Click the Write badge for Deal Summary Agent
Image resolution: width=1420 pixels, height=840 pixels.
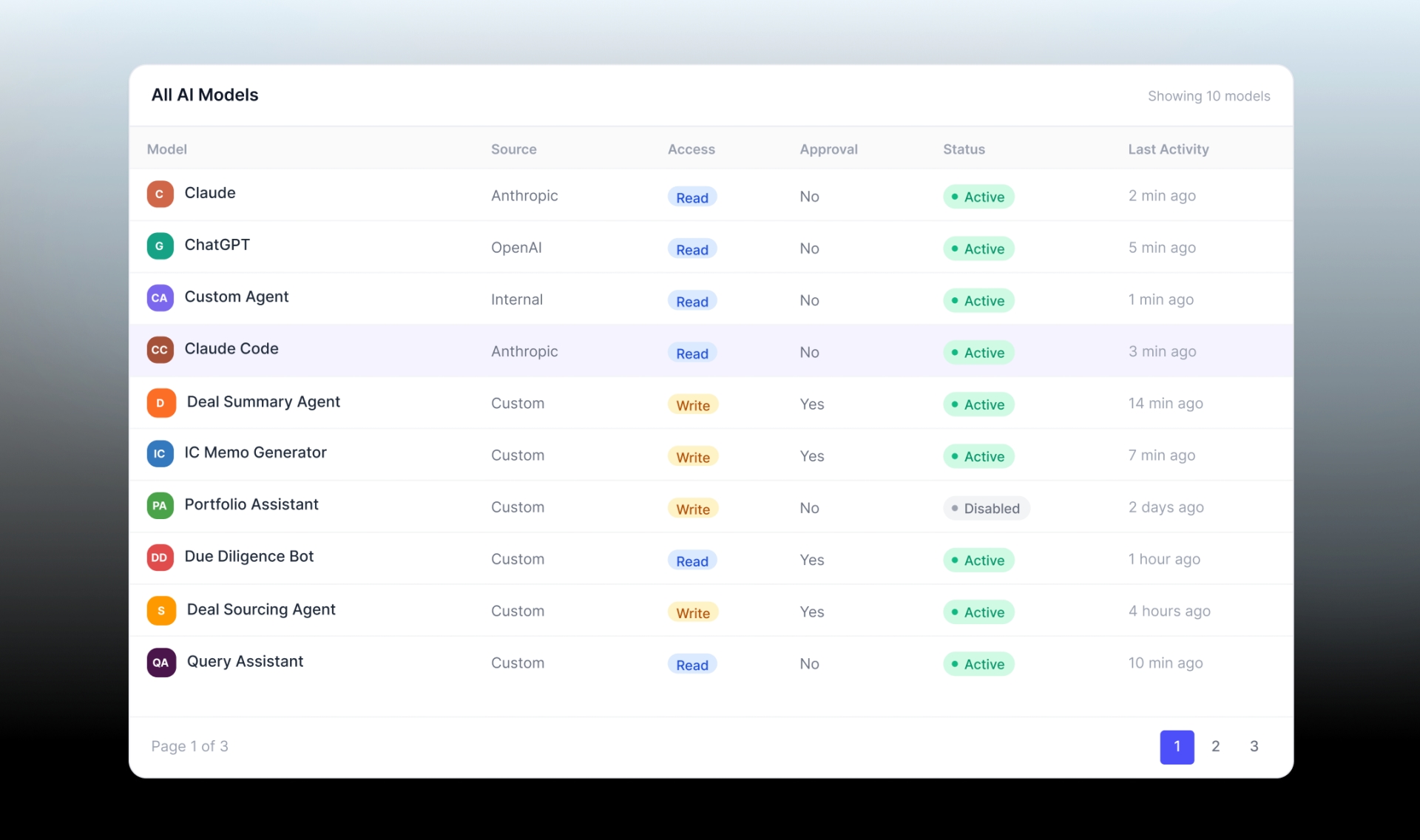point(693,405)
